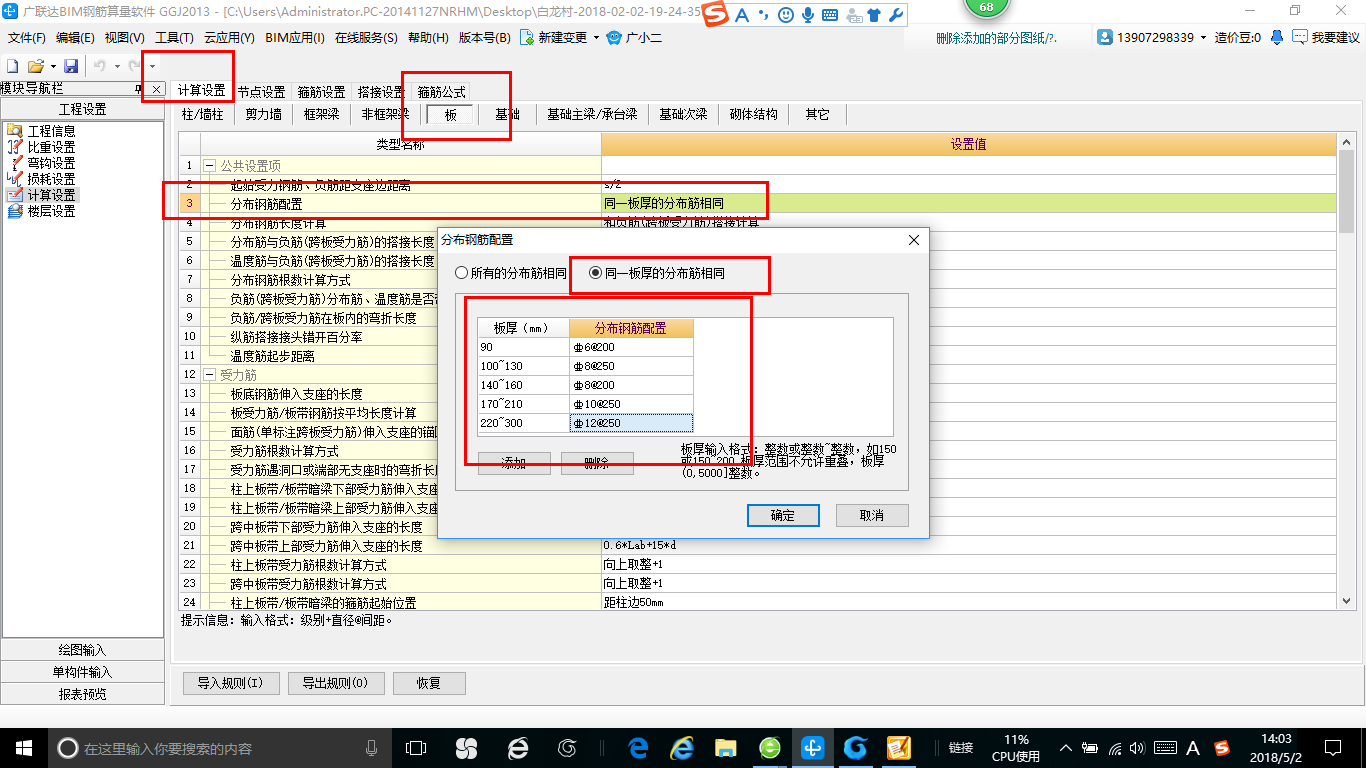The height and width of the screenshot is (768, 1366).
Task: Click the 导入规则(I) button
Action: pyautogui.click(x=230, y=684)
